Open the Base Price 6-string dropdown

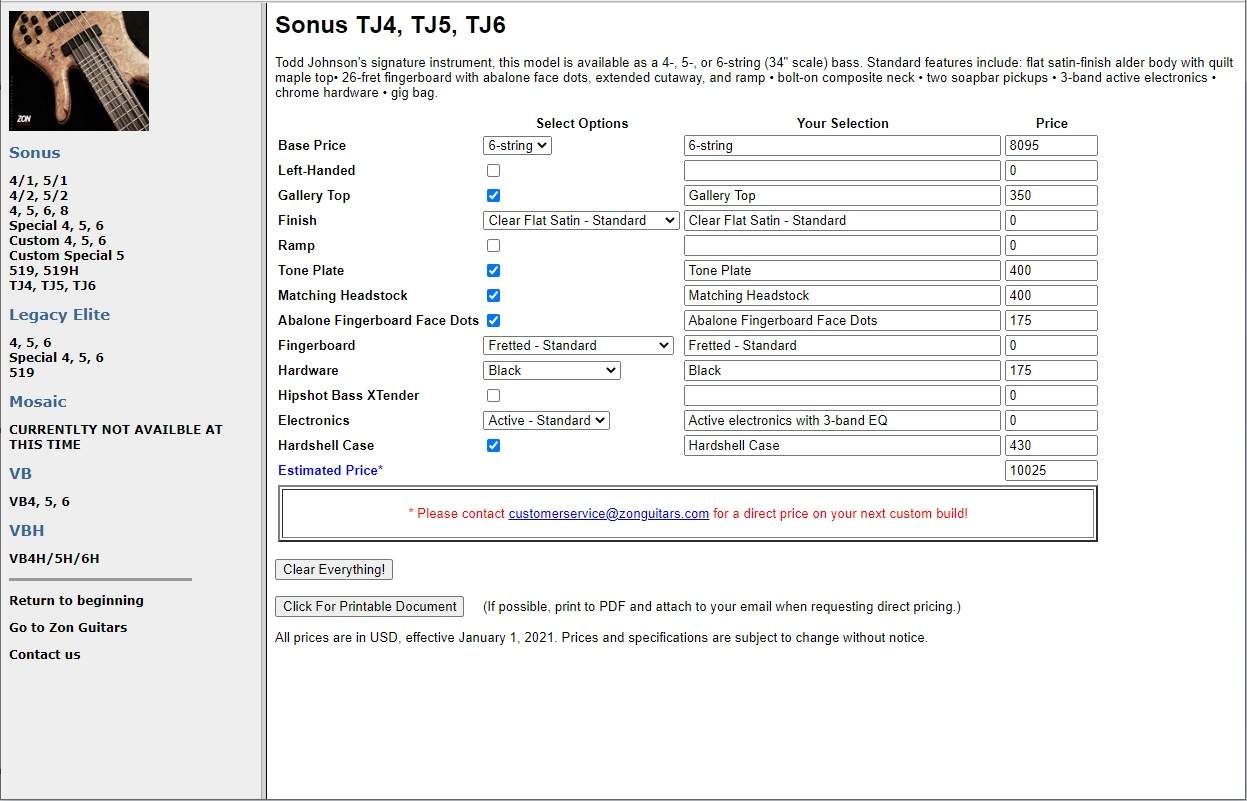click(517, 145)
